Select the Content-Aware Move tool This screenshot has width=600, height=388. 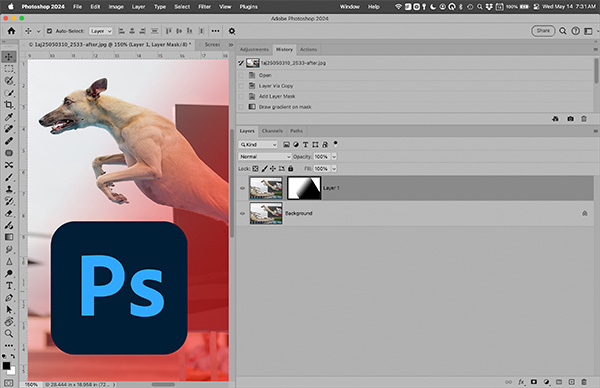(9, 165)
